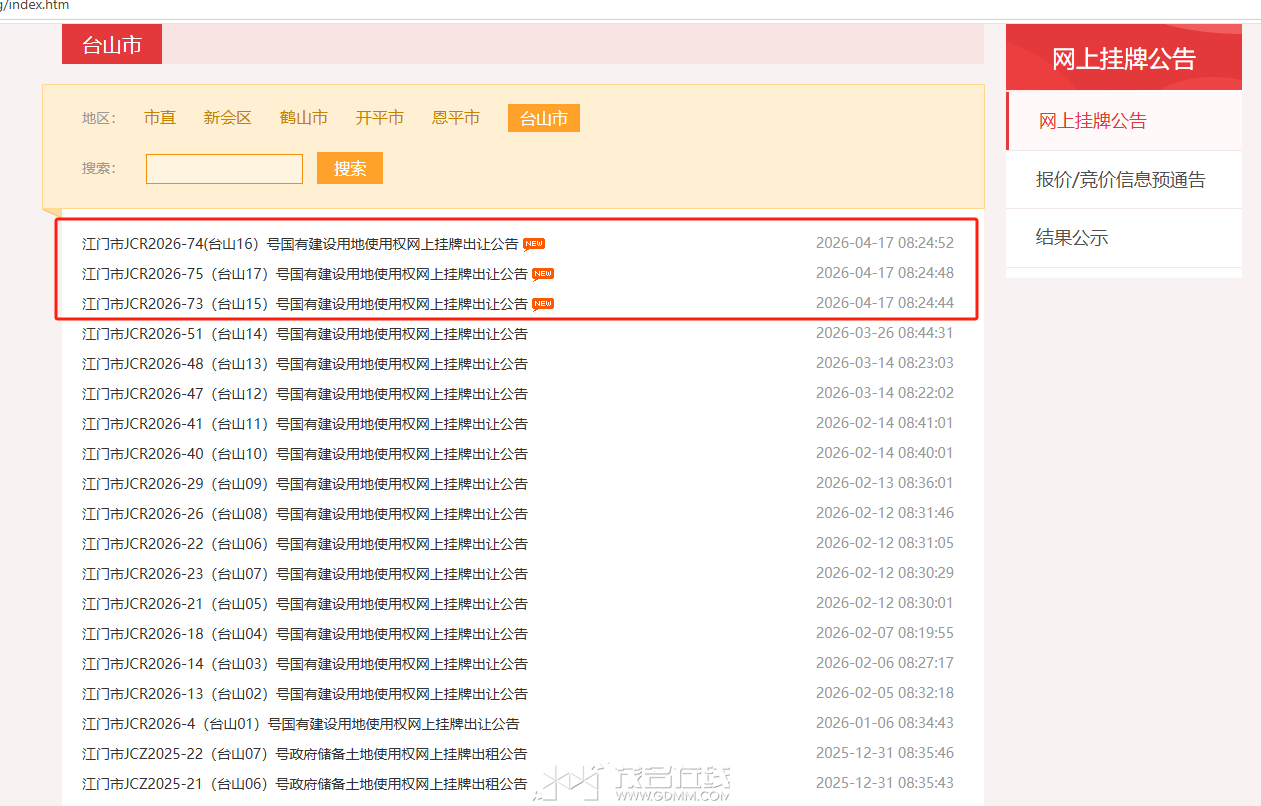Click NEW badge beside JCR2026-75 announcement

tap(543, 274)
